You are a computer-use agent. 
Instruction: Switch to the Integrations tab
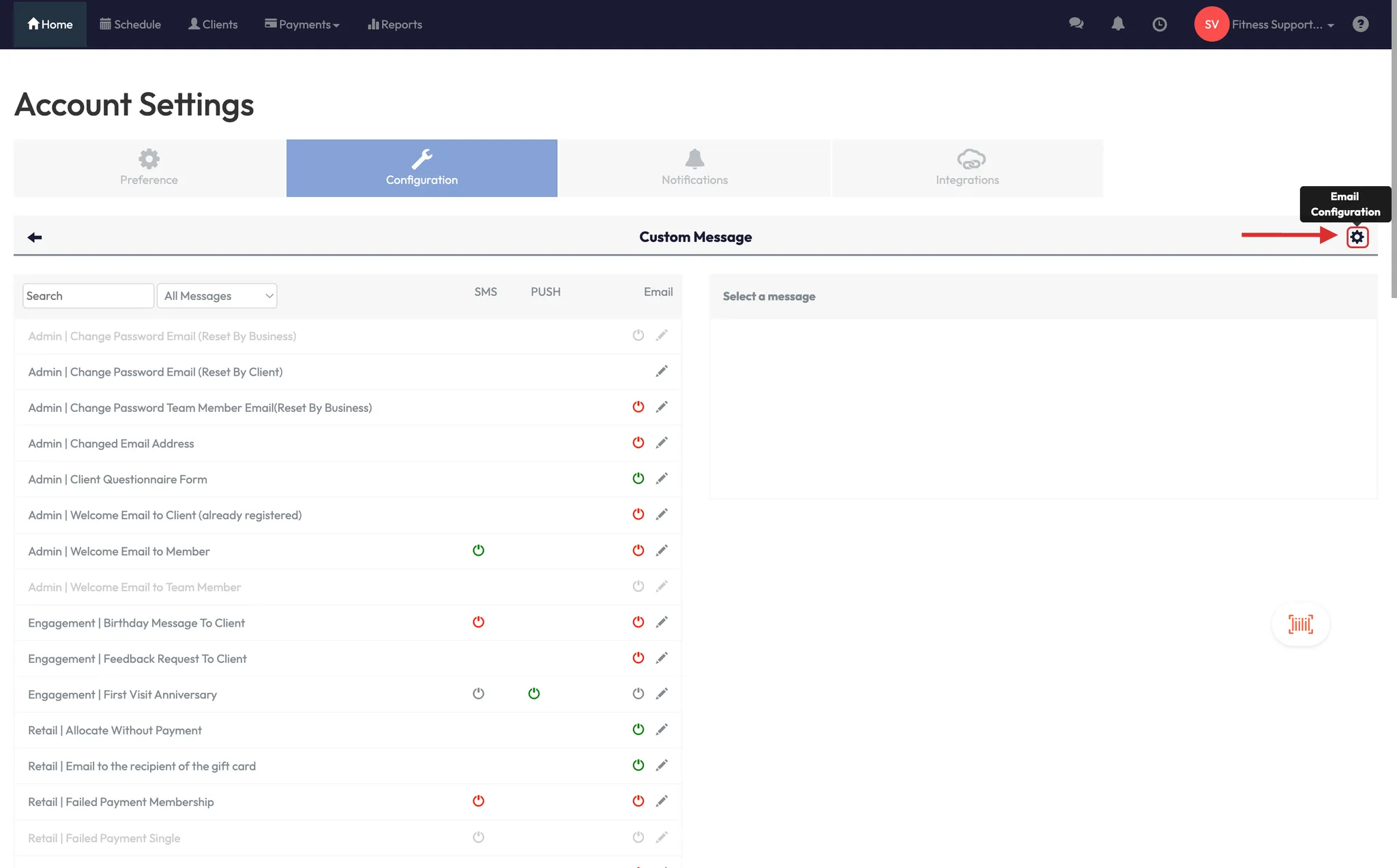coord(967,168)
